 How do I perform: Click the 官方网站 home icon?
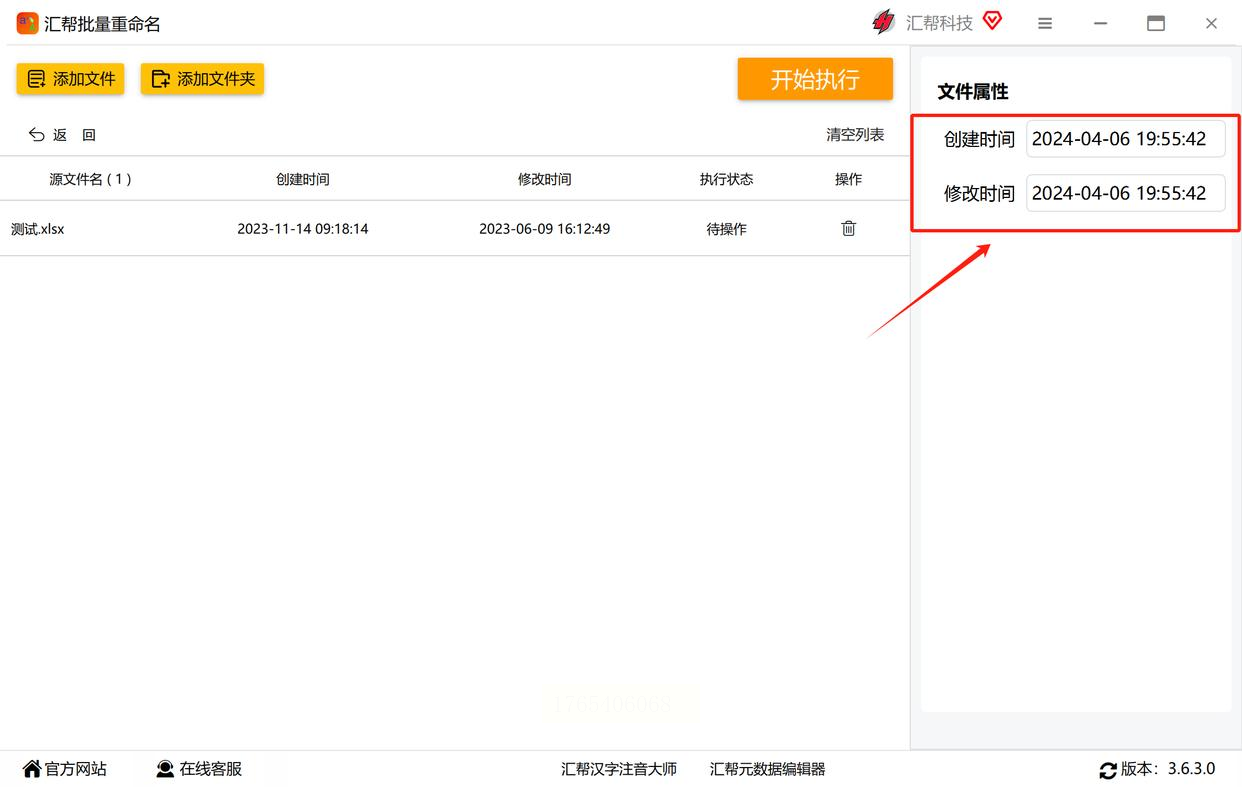point(32,769)
